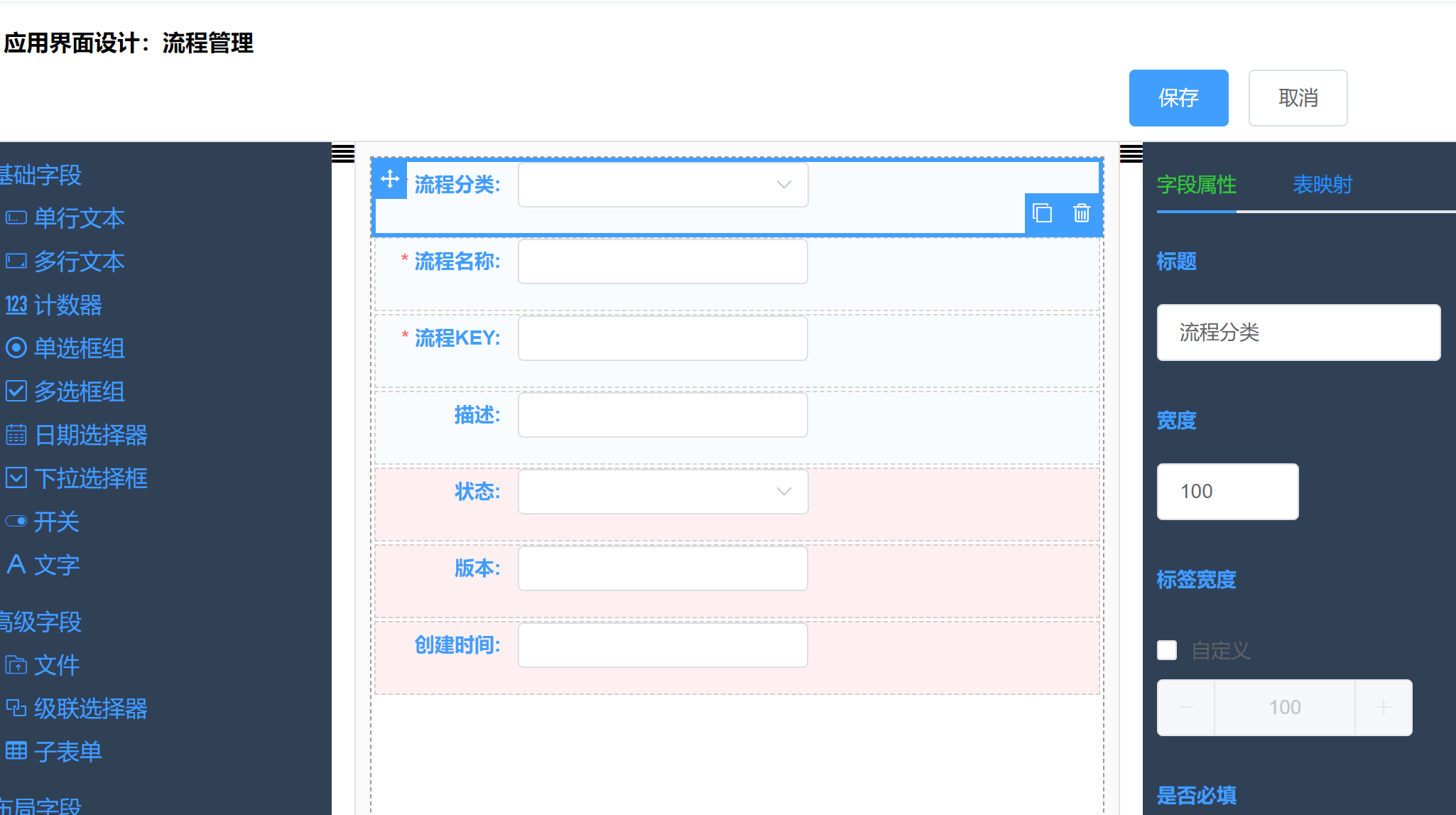Click the 取消 cancel button
1456x815 pixels.
[1298, 98]
